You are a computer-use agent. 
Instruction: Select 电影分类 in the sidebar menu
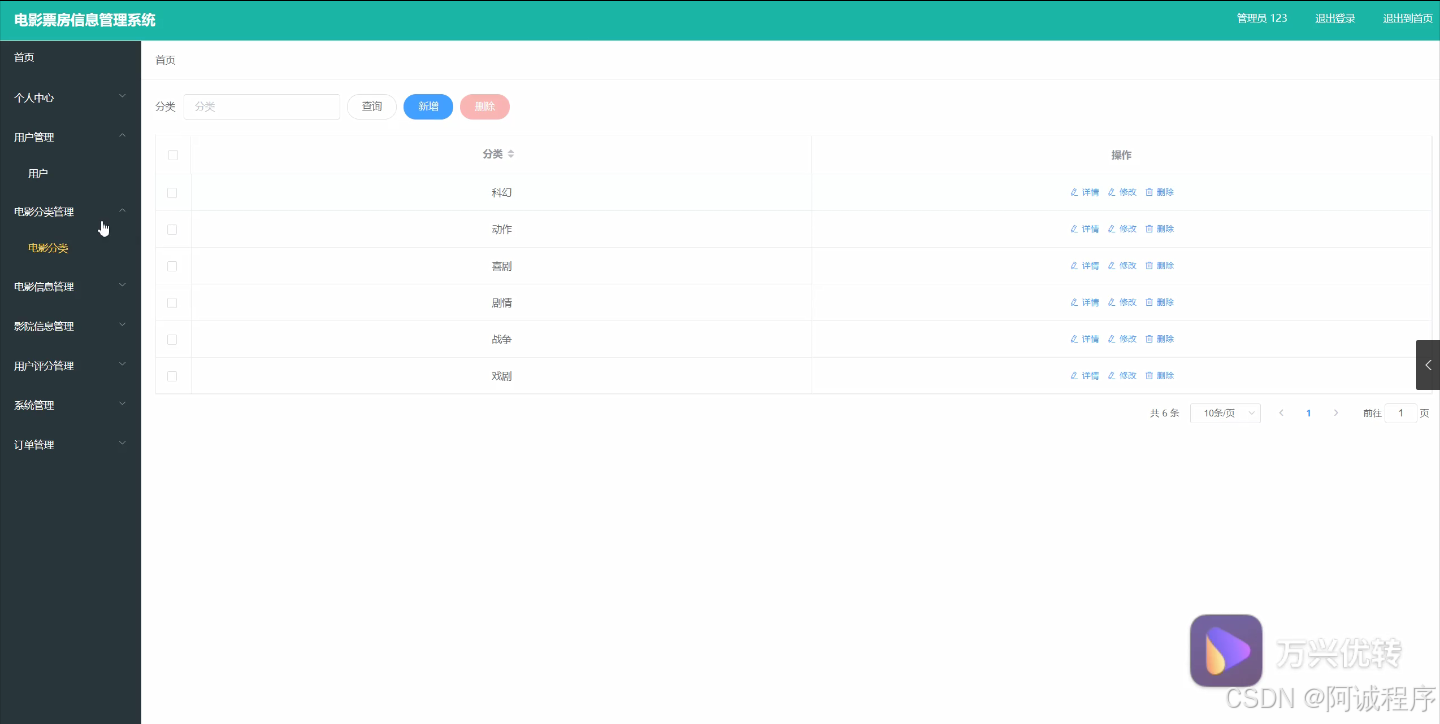click(47, 247)
